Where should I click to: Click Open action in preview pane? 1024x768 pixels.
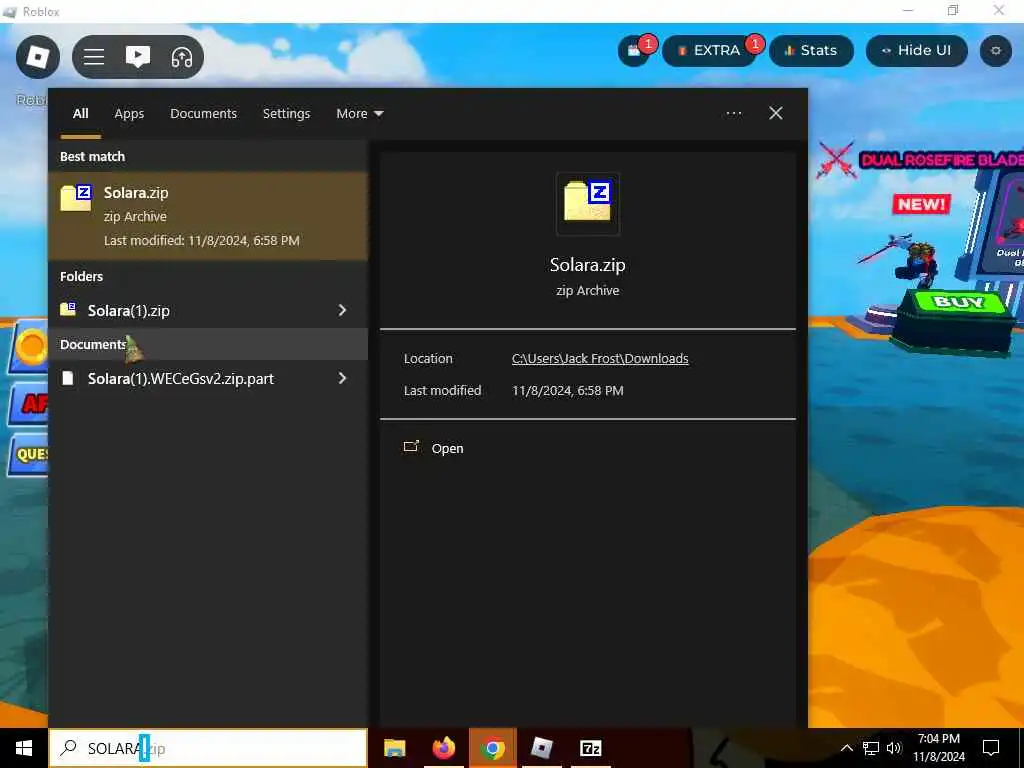point(447,449)
